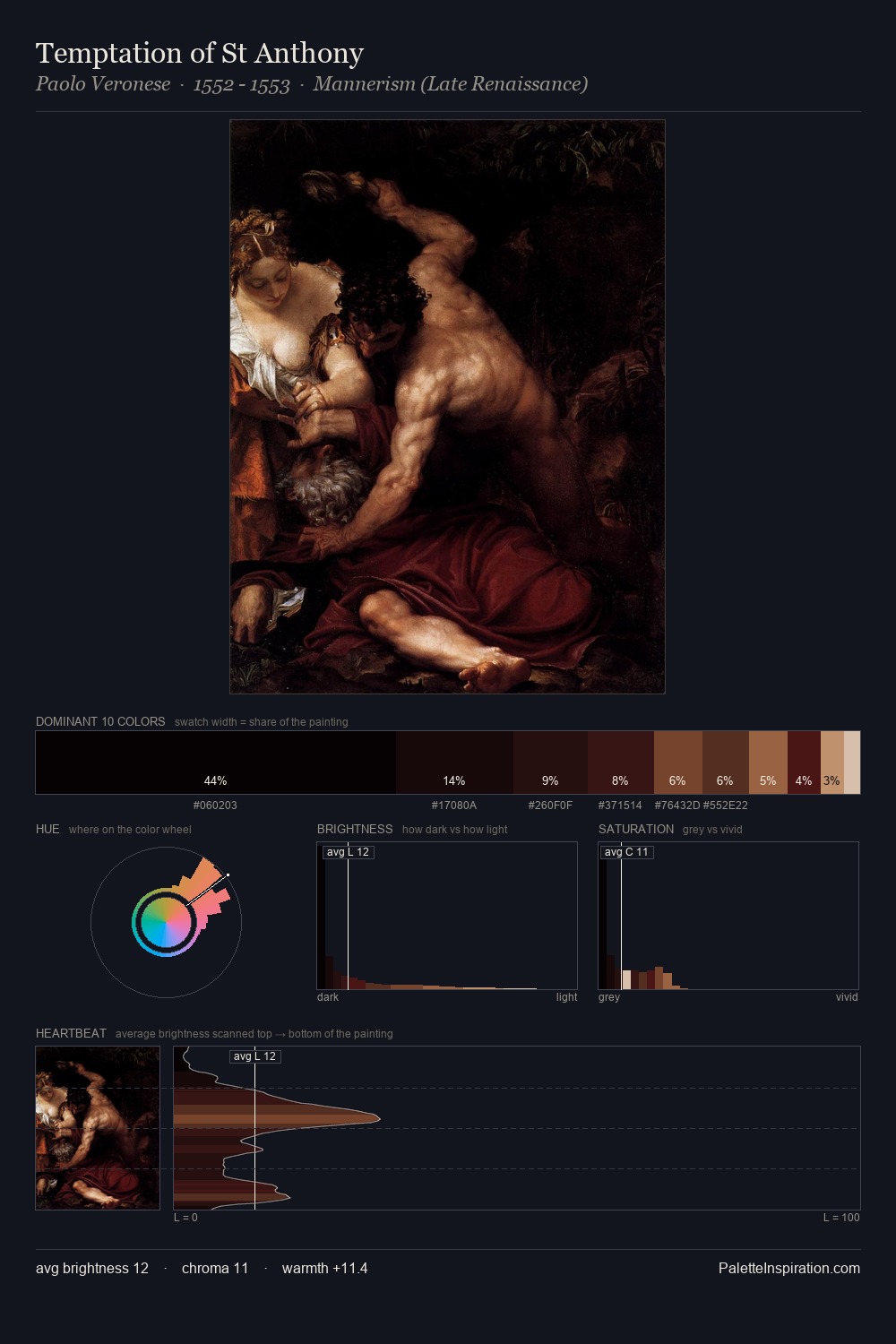Click the main Temptation of St Anthony painting
896x1344 pixels.
[x=447, y=407]
